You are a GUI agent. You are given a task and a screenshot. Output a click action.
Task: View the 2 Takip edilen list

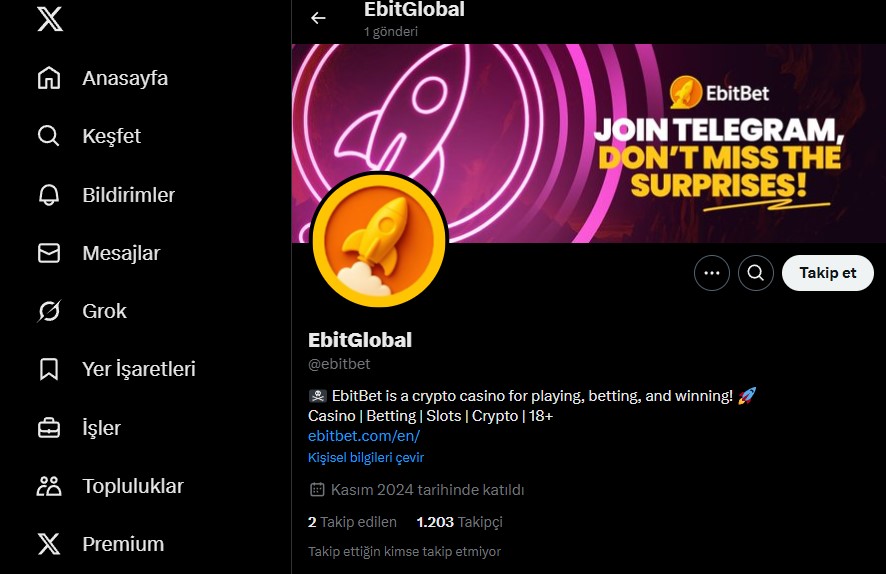coord(352,522)
